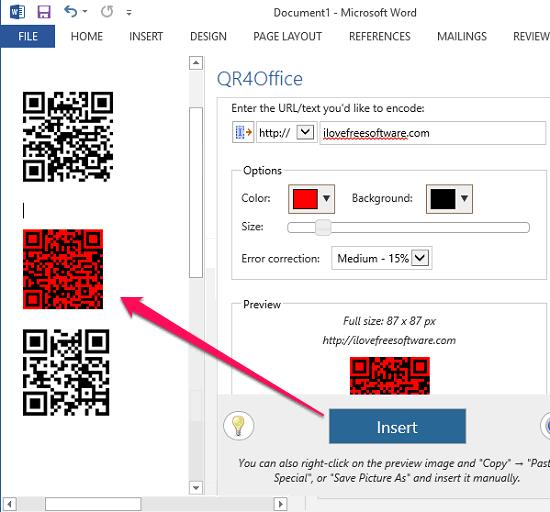The image size is (550, 512).
Task: Click the light bulb tips icon
Action: 239,426
